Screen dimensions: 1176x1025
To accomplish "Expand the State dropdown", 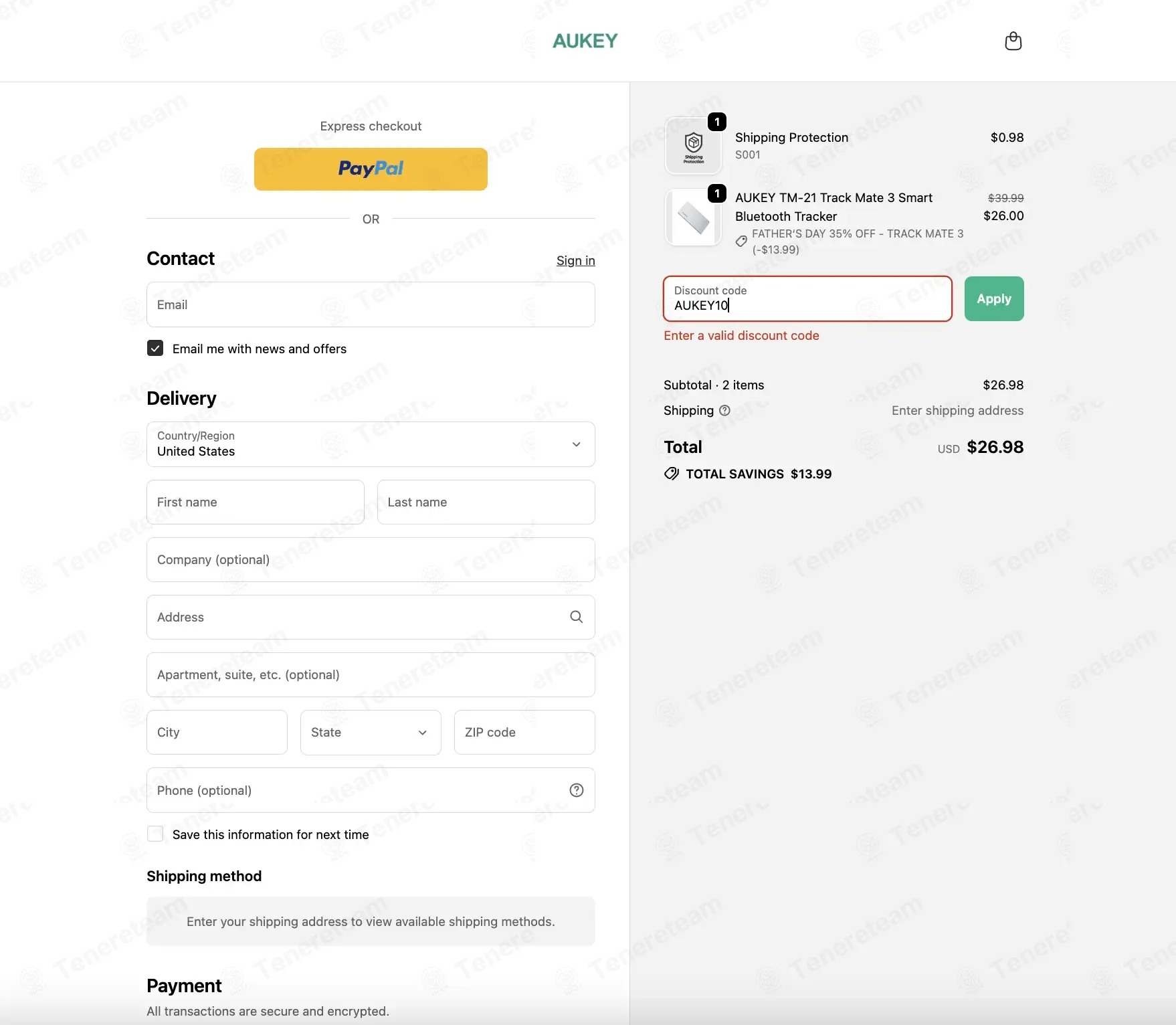I will (x=371, y=732).
